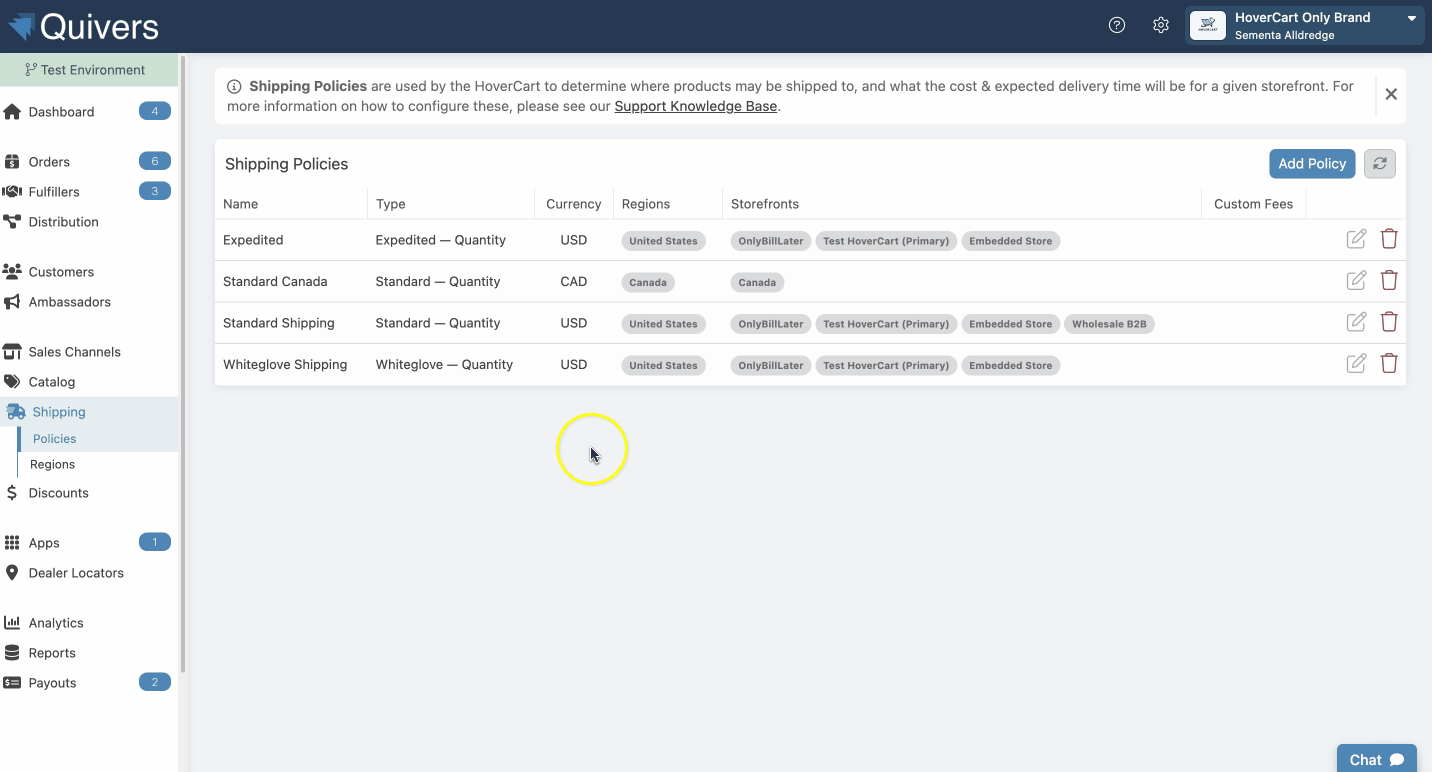
Task: Click the Add Policy button
Action: tap(1312, 163)
